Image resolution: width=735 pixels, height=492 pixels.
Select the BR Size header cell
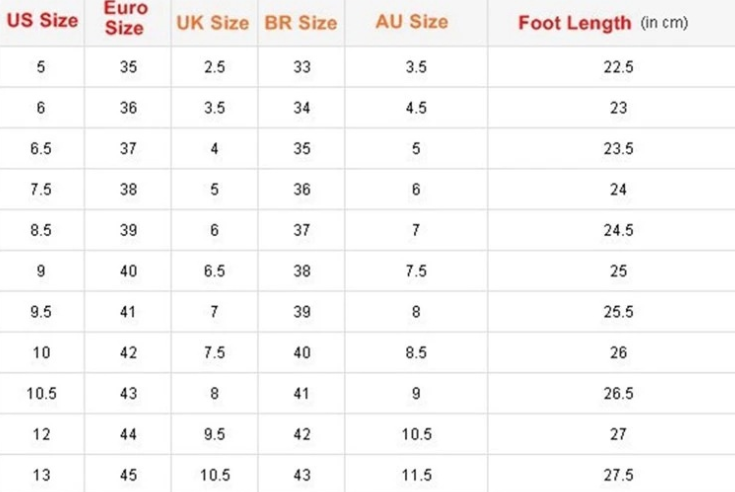301,22
